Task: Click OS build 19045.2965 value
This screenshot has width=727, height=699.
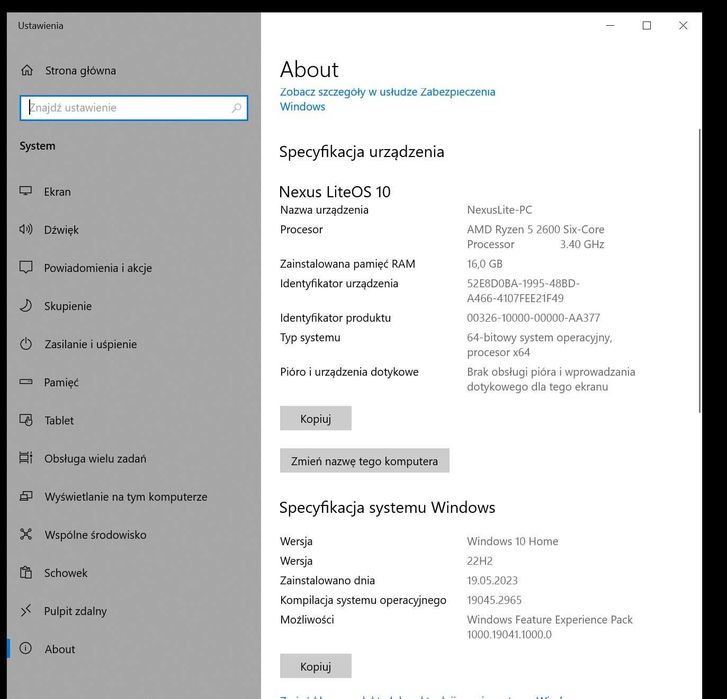Action: tap(494, 600)
